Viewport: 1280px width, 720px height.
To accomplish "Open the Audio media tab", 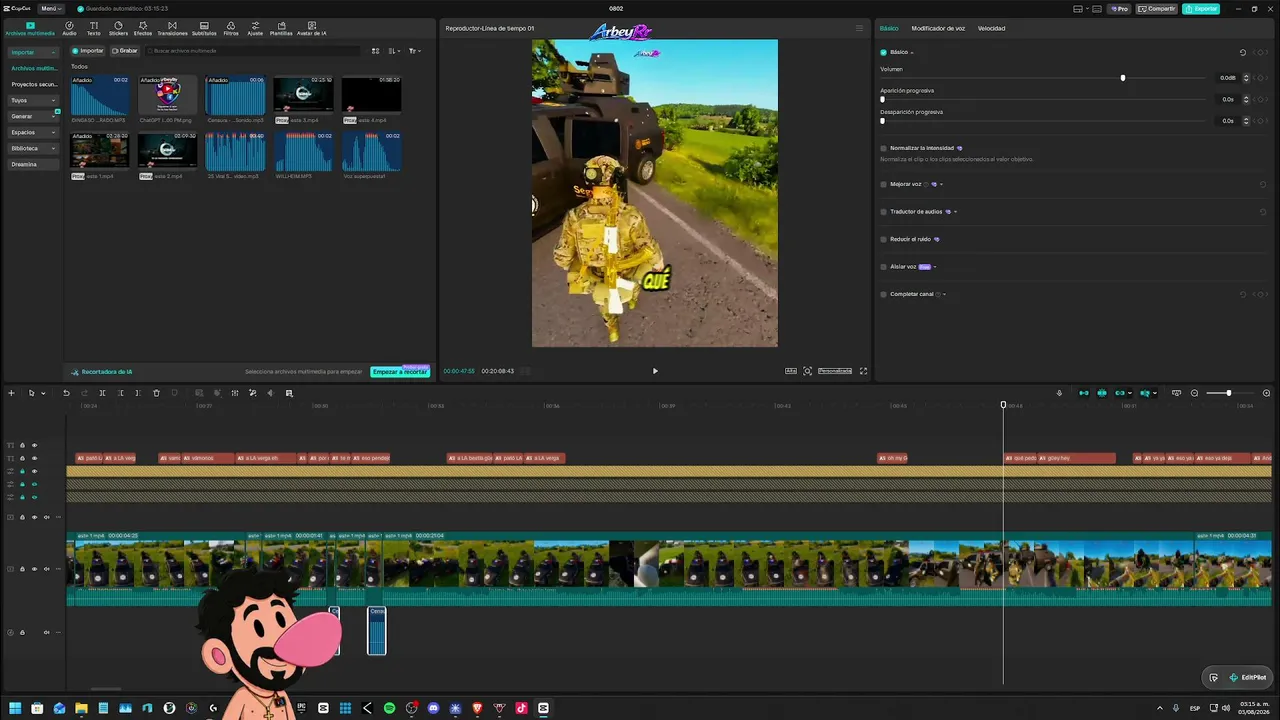I will [x=69, y=28].
